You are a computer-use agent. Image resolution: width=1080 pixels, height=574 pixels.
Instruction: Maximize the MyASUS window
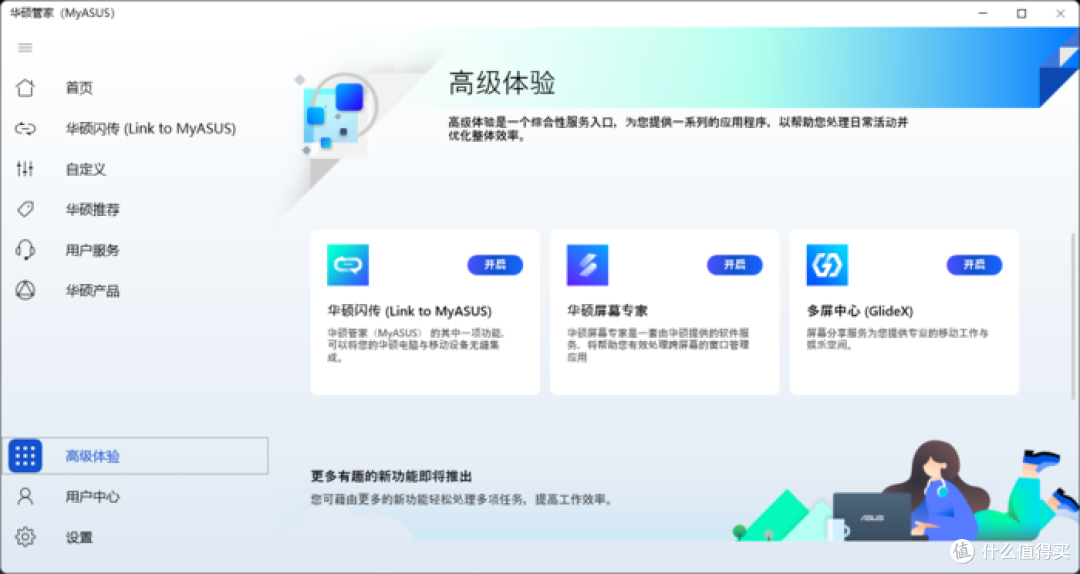click(1022, 13)
